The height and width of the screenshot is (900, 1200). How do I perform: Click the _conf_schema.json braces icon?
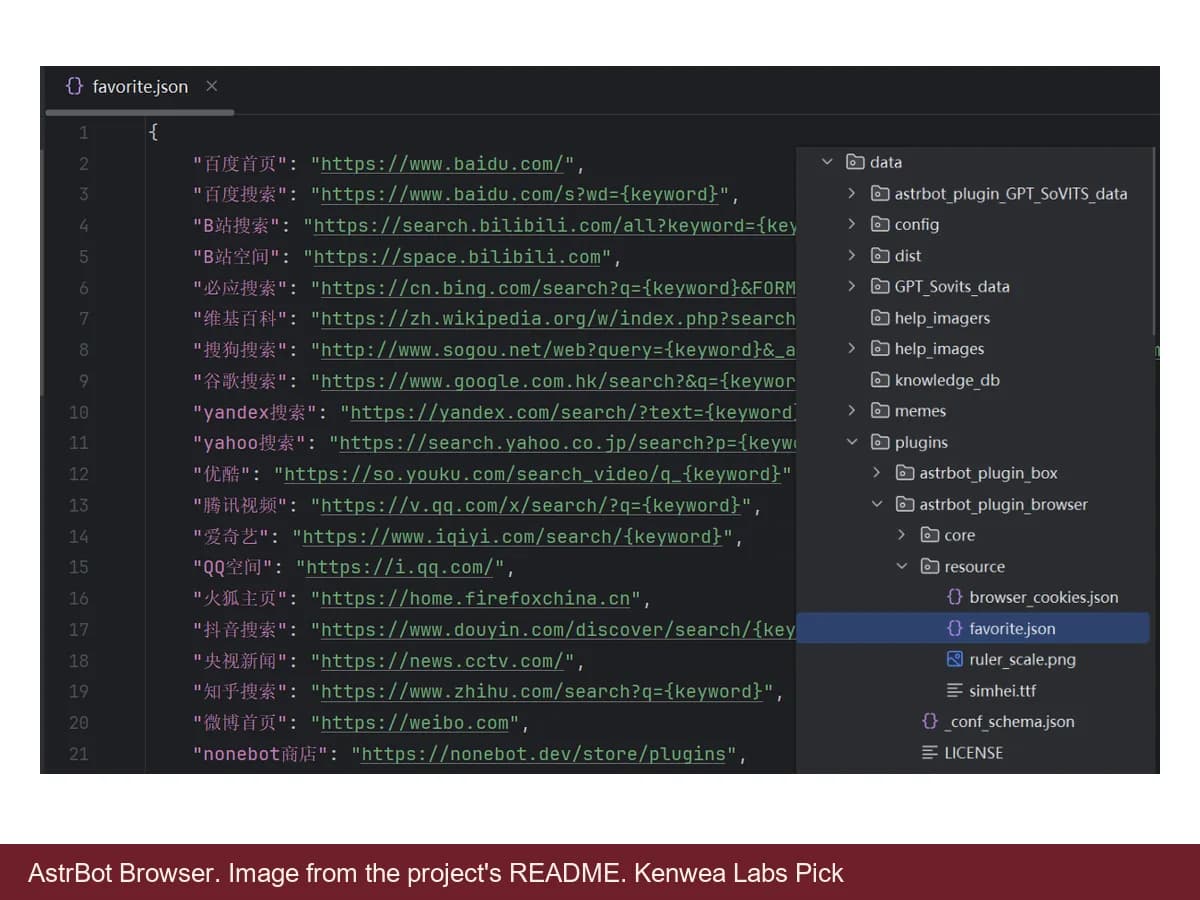[930, 721]
